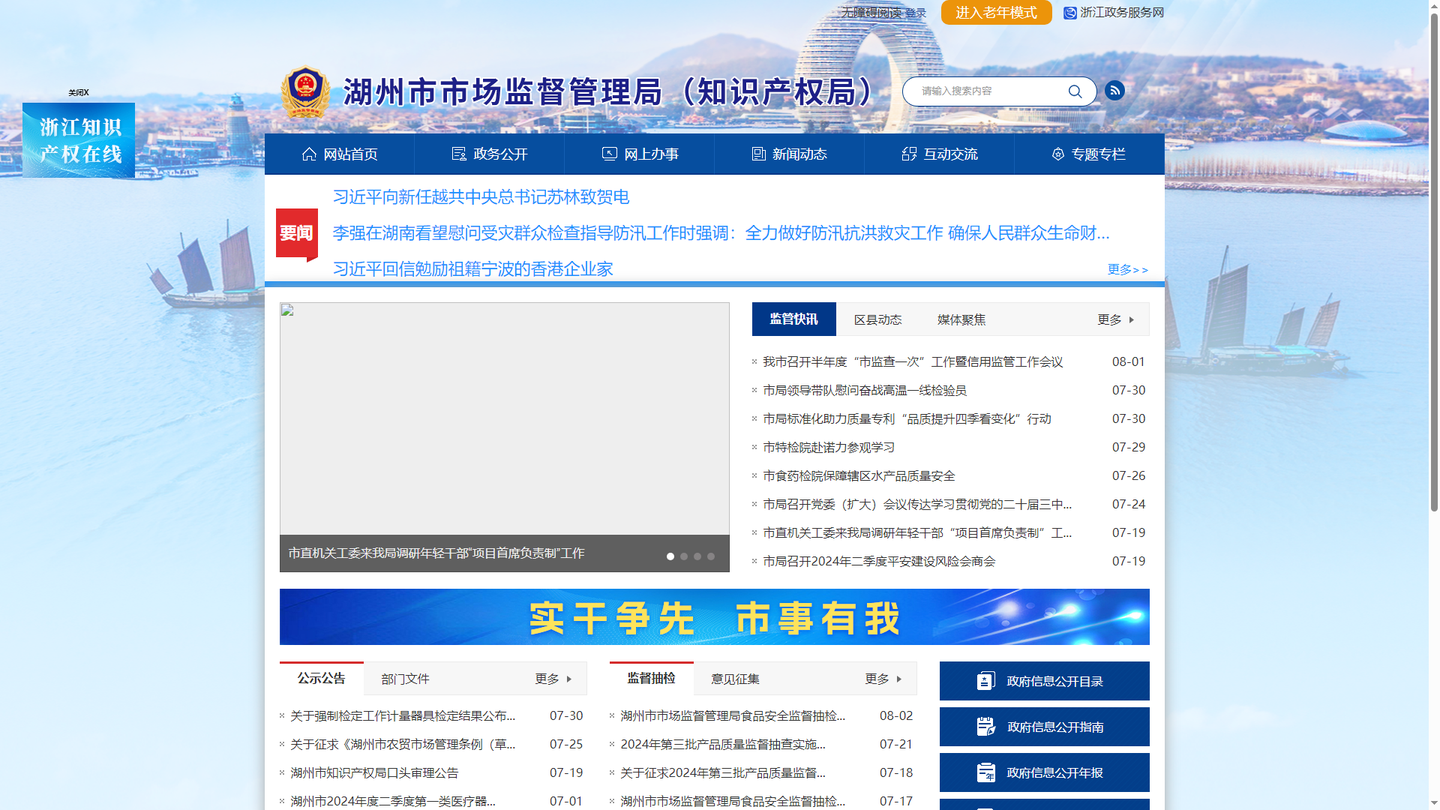1440x810 pixels.
Task: Open the 专题专栏 menu
Action: [1089, 154]
